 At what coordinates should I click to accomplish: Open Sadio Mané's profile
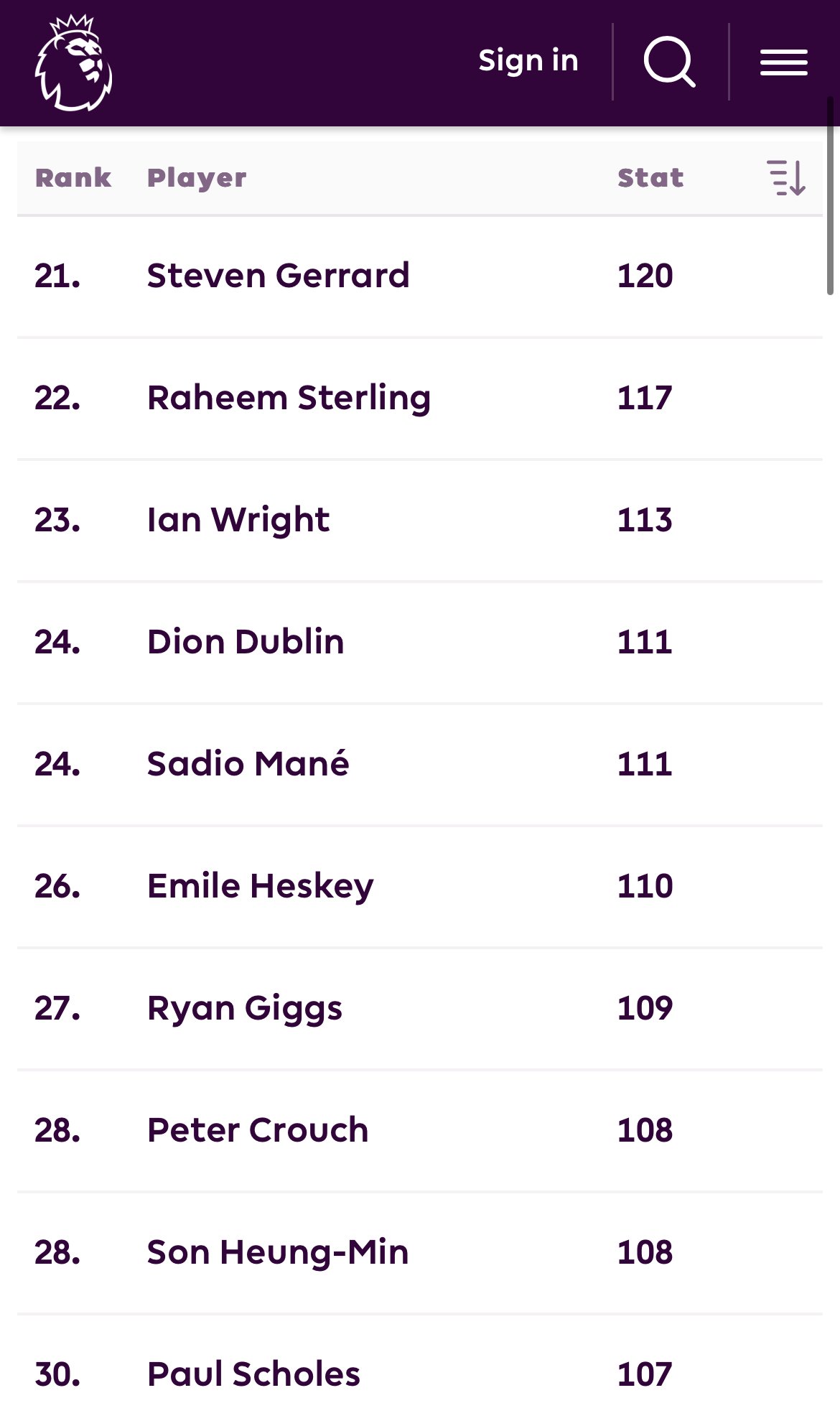pos(248,763)
